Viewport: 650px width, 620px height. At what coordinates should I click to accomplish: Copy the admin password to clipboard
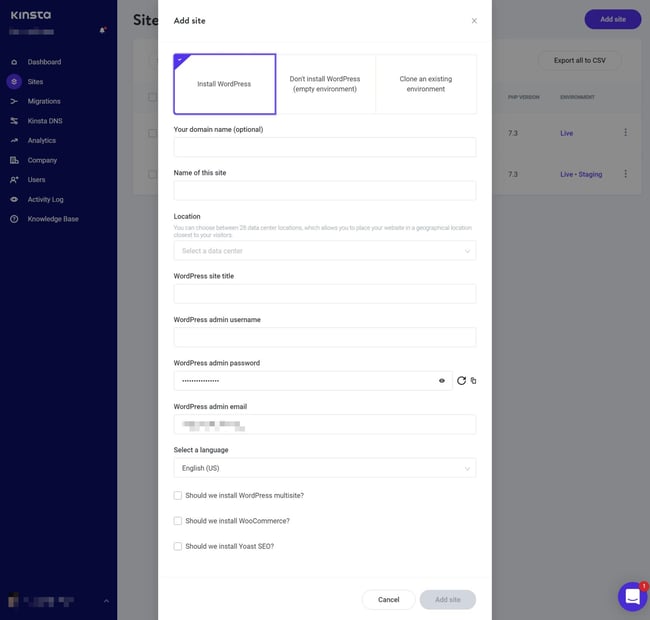click(474, 381)
